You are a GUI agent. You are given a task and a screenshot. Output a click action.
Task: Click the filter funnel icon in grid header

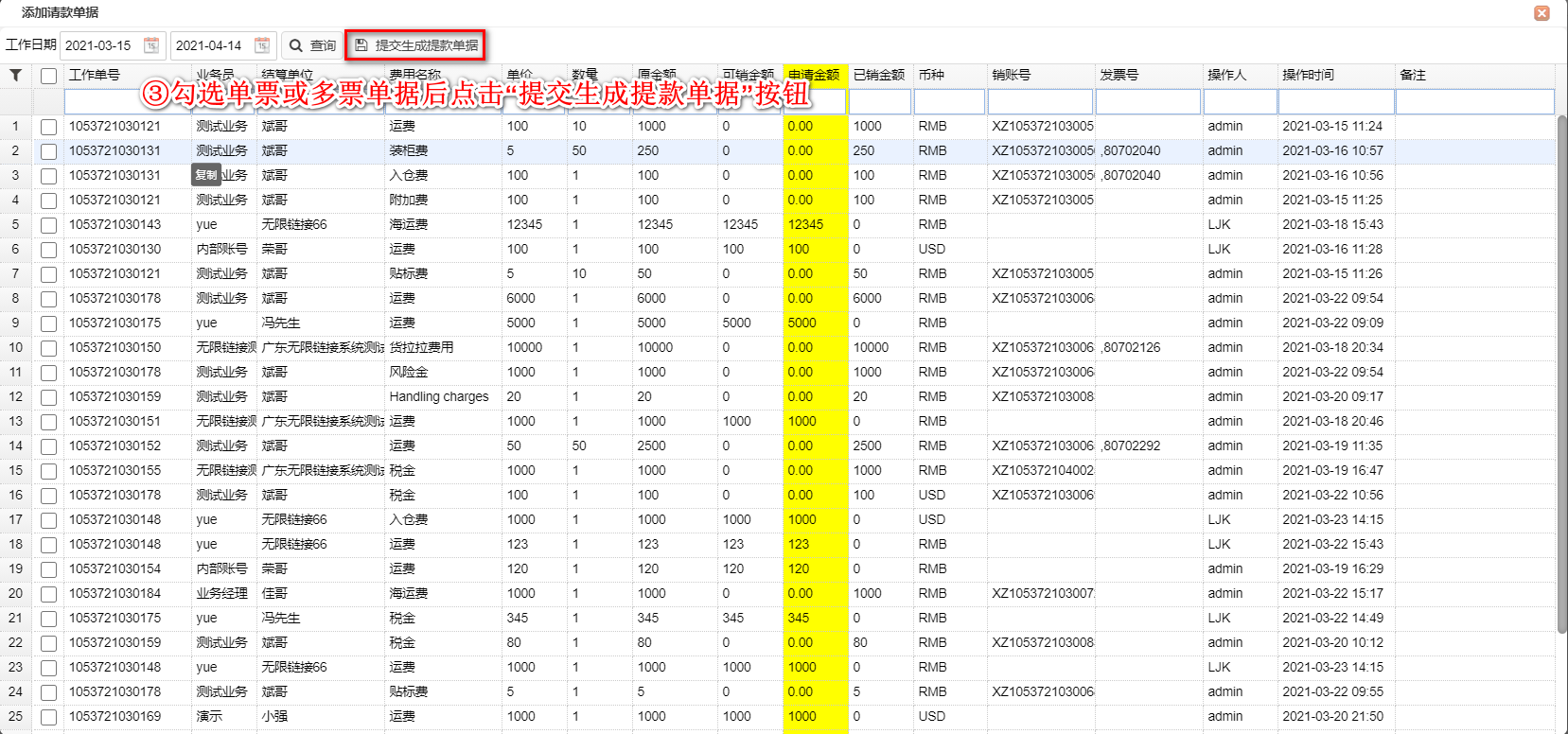tap(16, 76)
